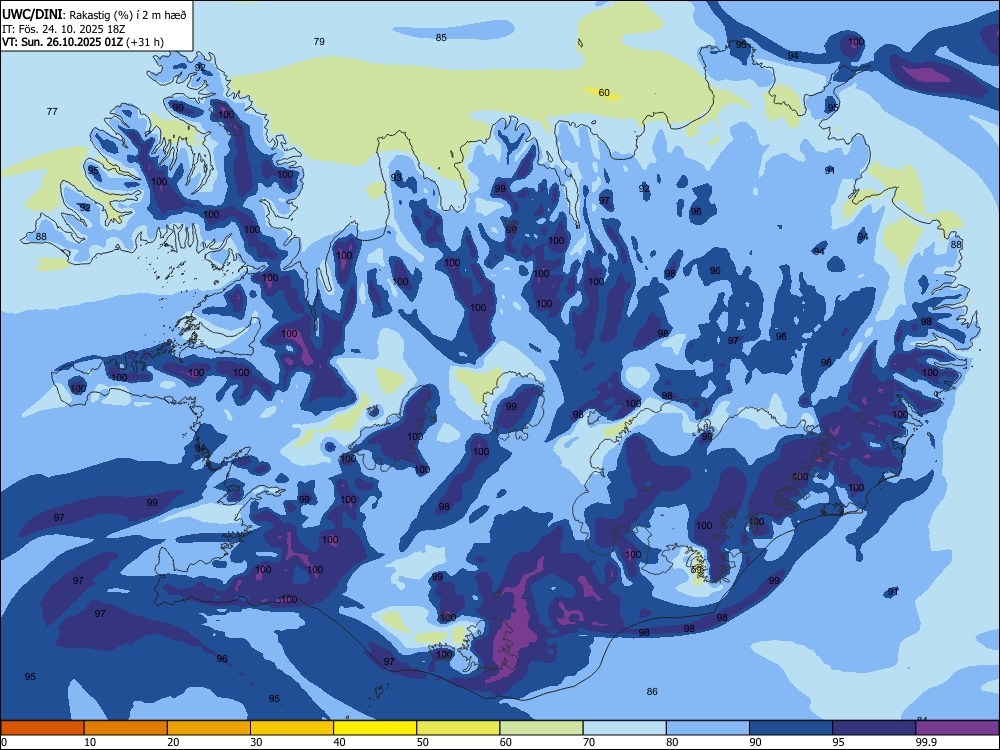
Task: Click the '93' humidity value on the map
Action: [396, 177]
